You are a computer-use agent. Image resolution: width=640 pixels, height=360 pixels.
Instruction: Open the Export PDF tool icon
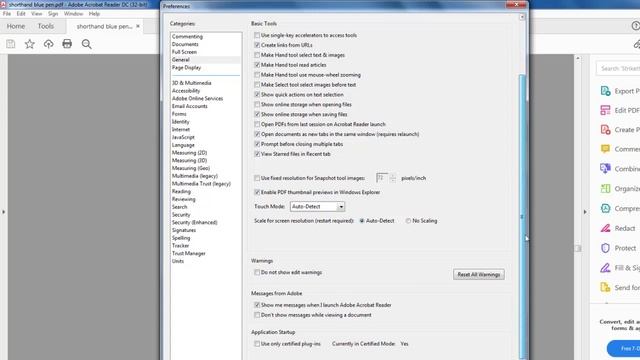[x=605, y=91]
